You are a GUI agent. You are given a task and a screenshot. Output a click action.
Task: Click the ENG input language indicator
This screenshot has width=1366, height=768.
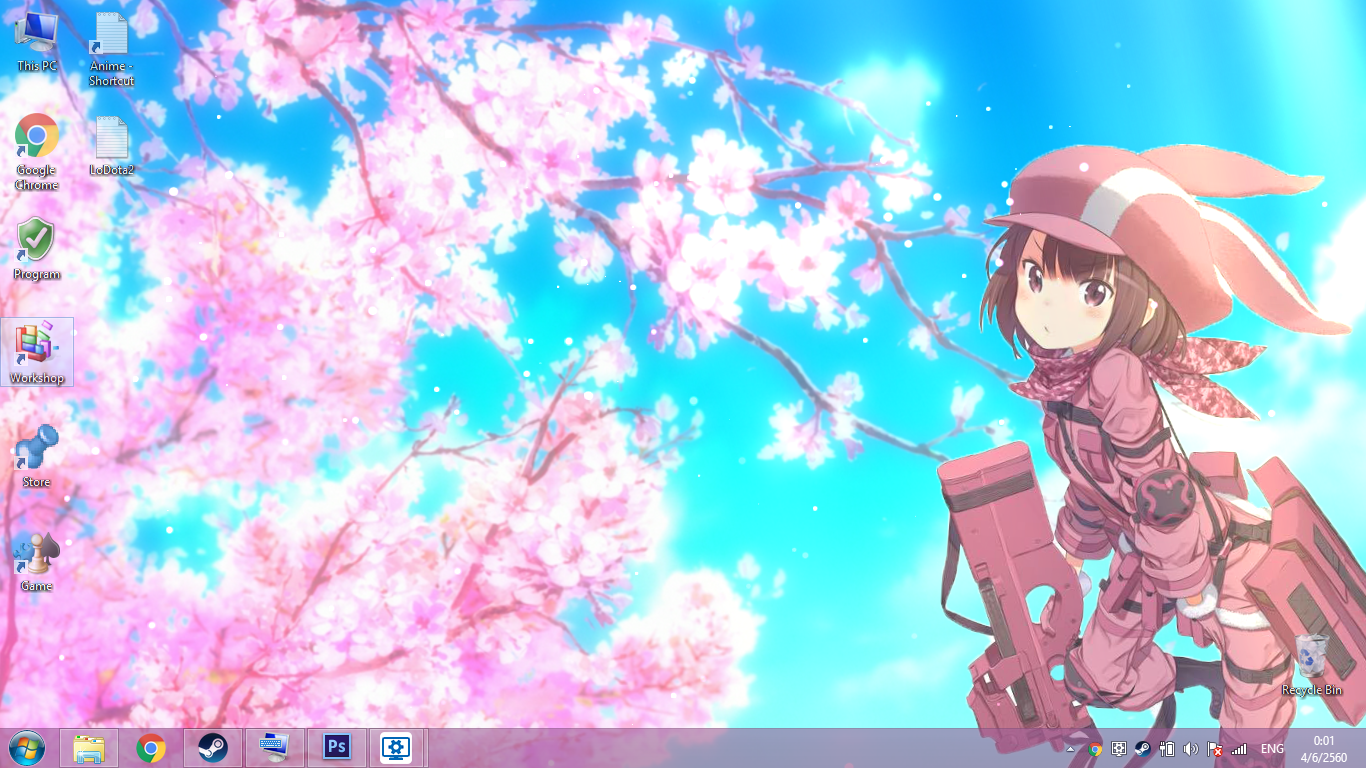1272,749
